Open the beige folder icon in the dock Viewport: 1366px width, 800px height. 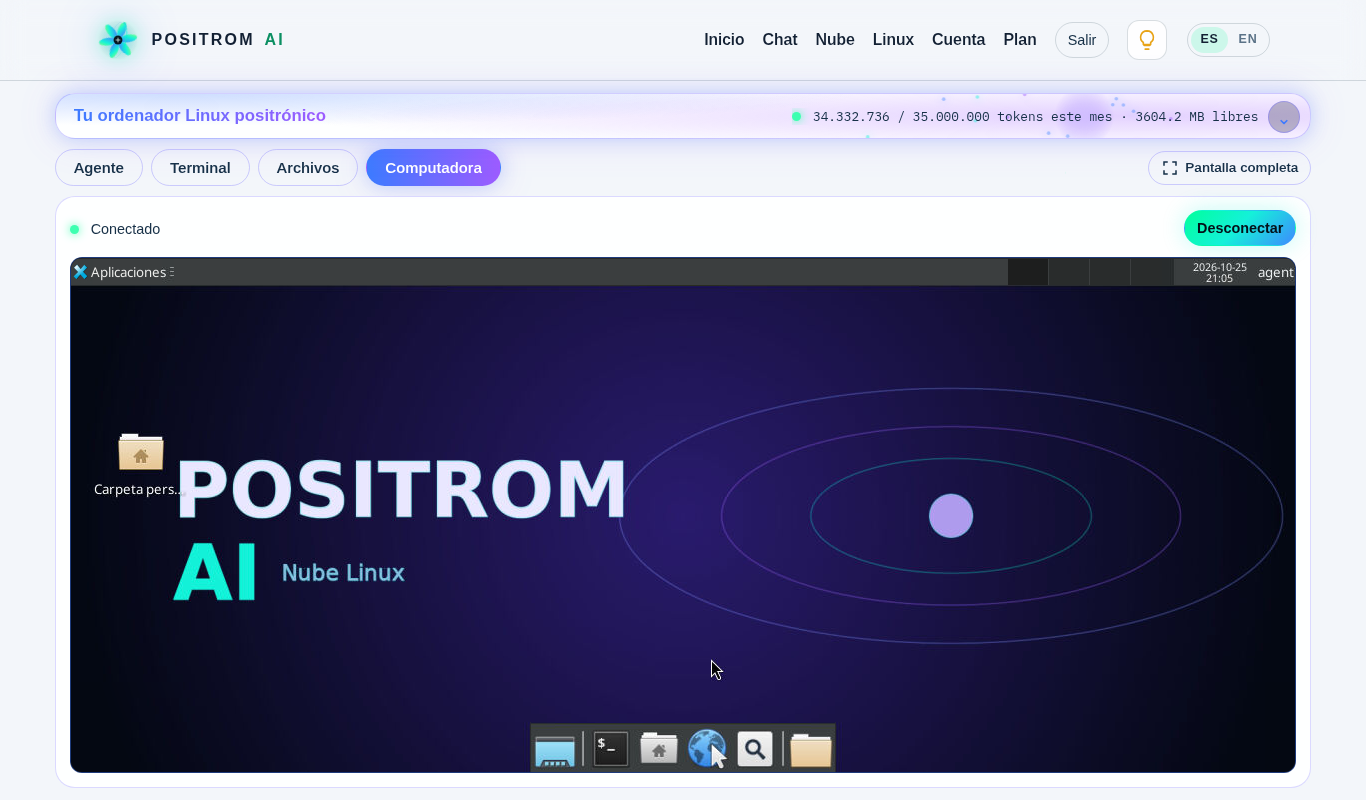tap(811, 749)
